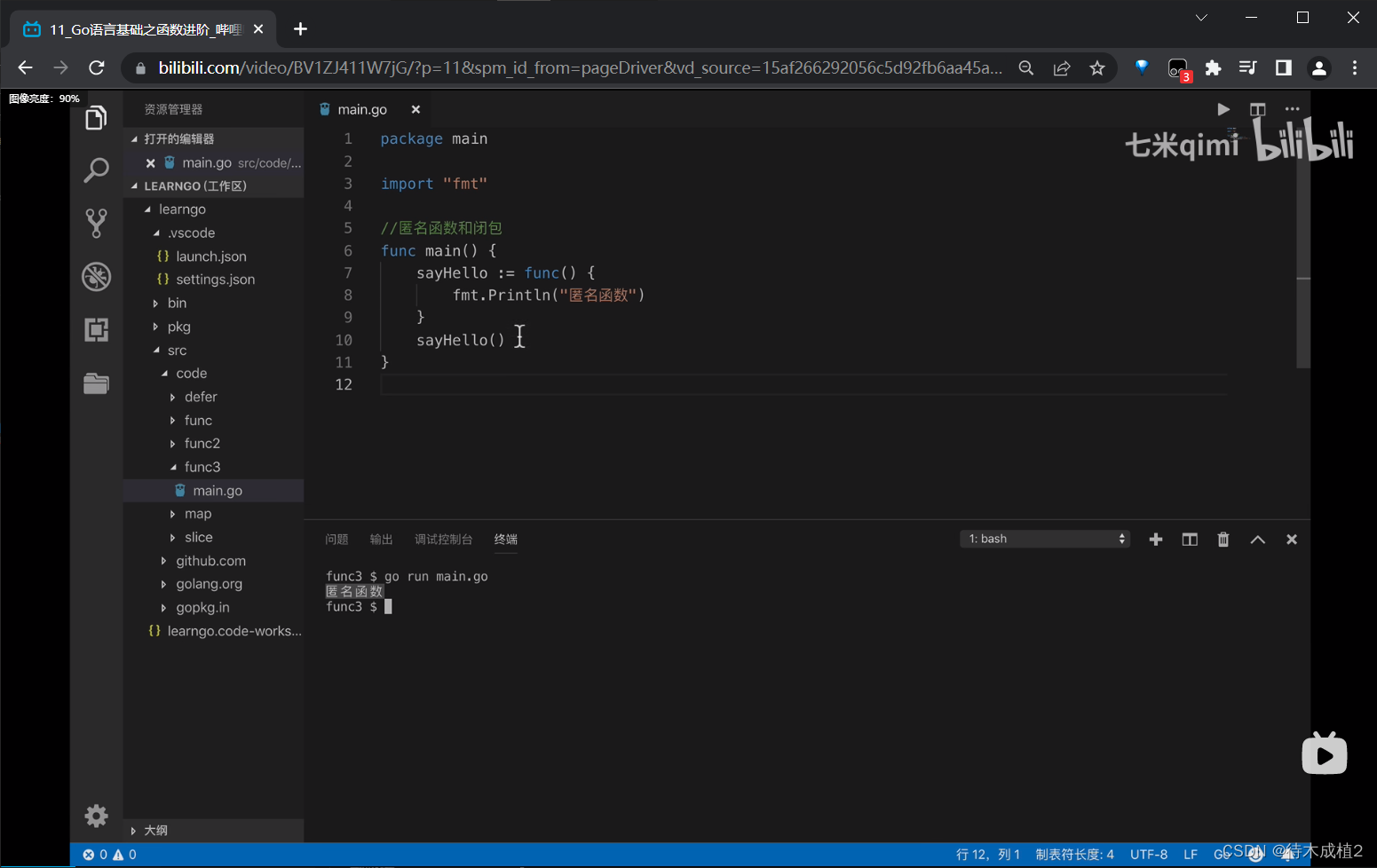Change encoding via UTF-8 status entry
This screenshot has height=868, width=1377.
tap(1149, 854)
